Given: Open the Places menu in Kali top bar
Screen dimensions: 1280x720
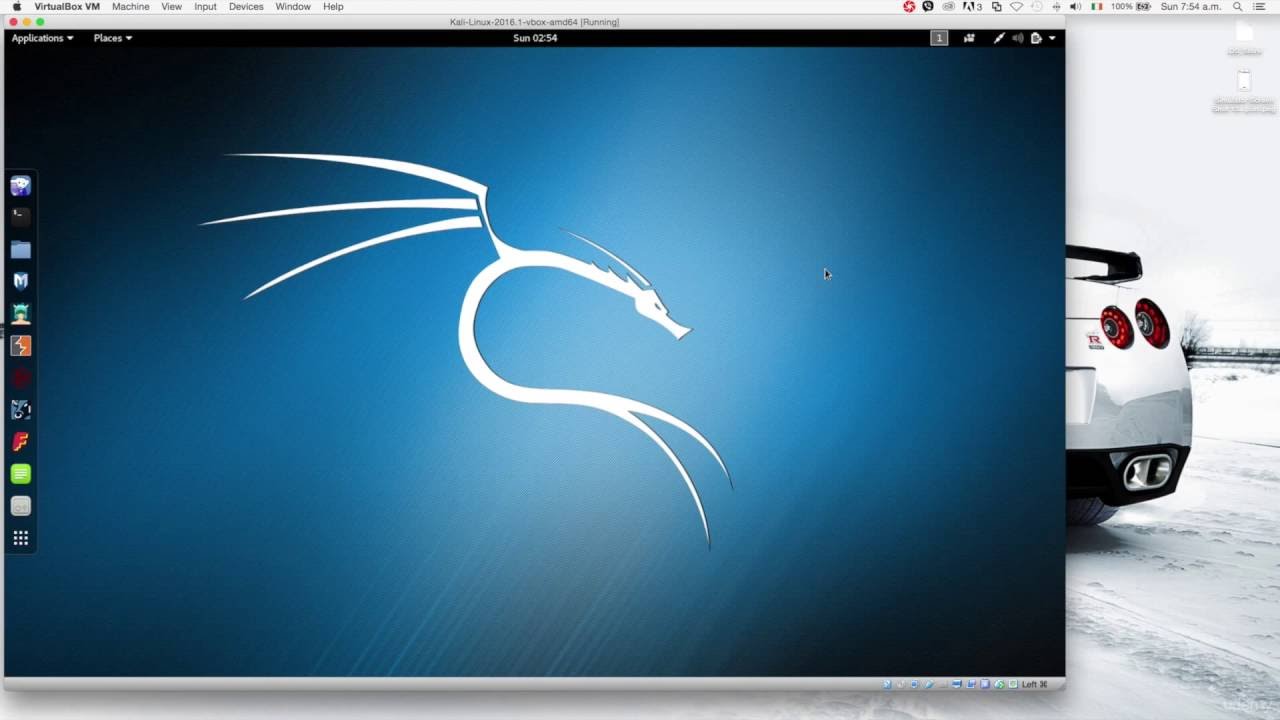Looking at the screenshot, I should pyautogui.click(x=112, y=38).
